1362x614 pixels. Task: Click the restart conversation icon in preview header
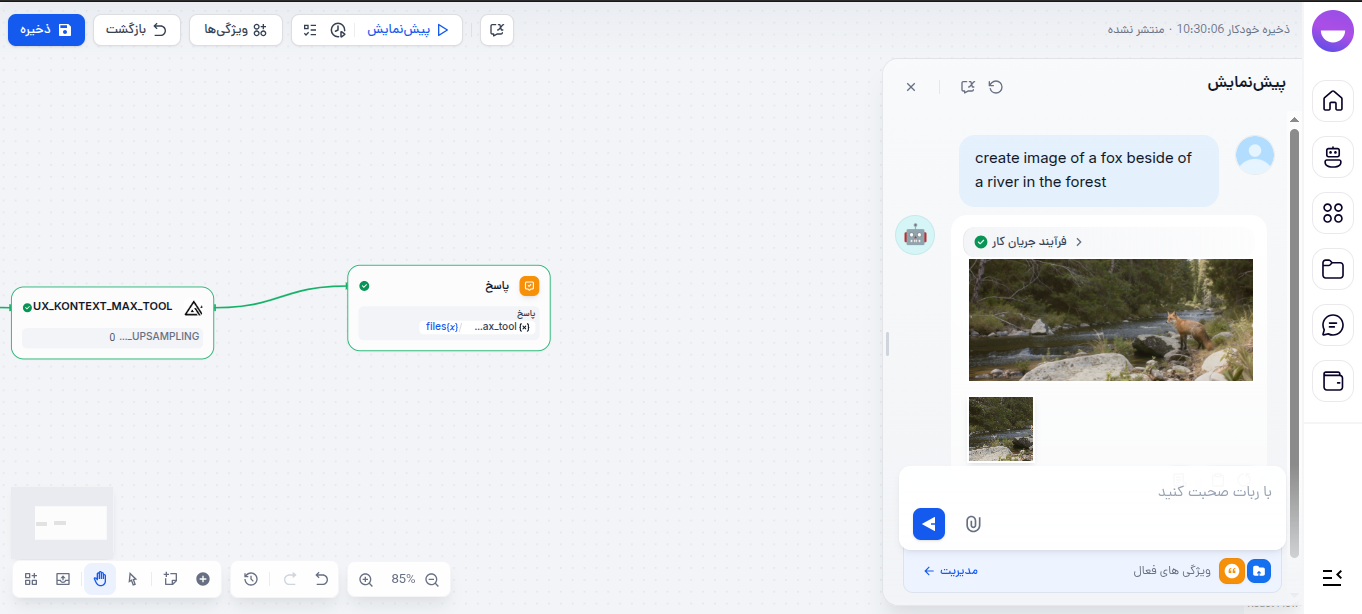tap(995, 87)
